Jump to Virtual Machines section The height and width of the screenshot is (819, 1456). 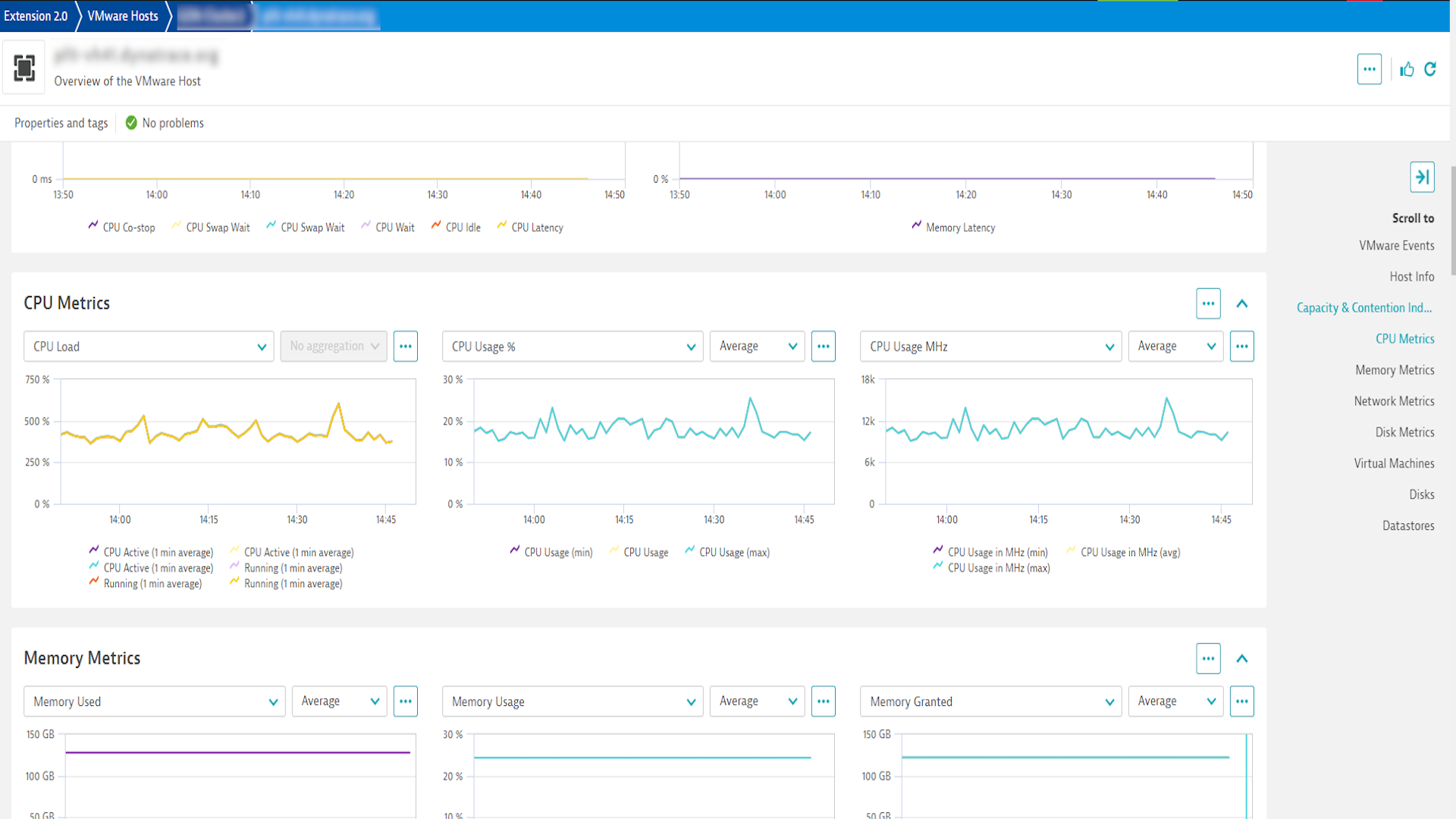point(1394,463)
